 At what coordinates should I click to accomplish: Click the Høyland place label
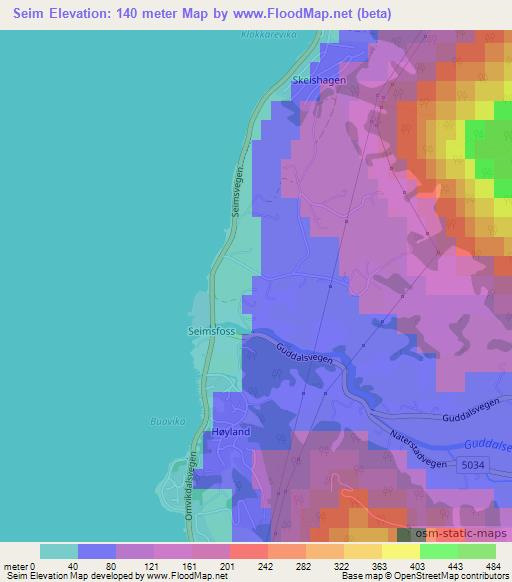pos(231,432)
